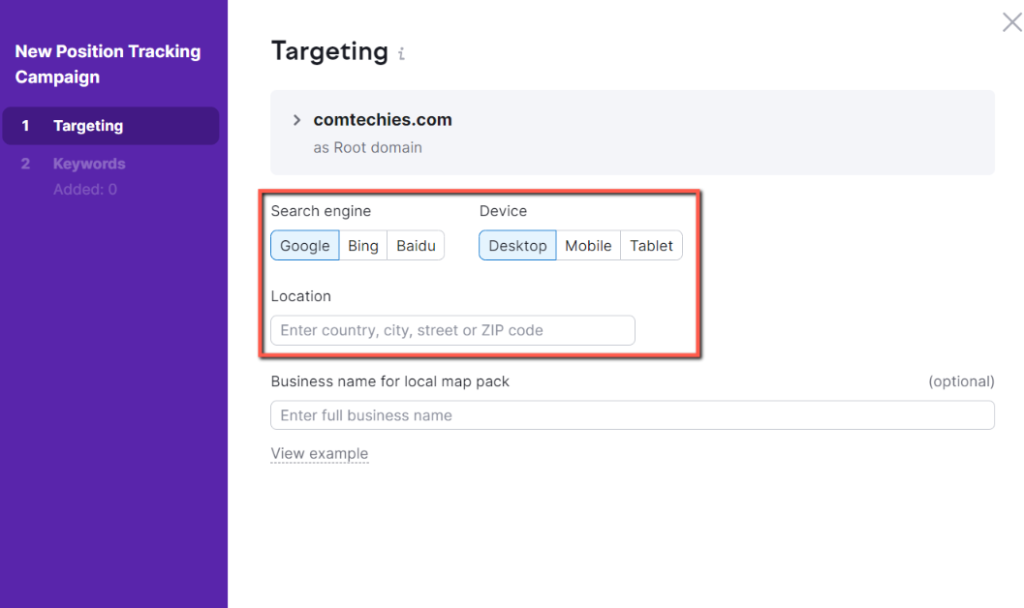Close the New Position Tracking Campaign dialog

coord(1011,22)
